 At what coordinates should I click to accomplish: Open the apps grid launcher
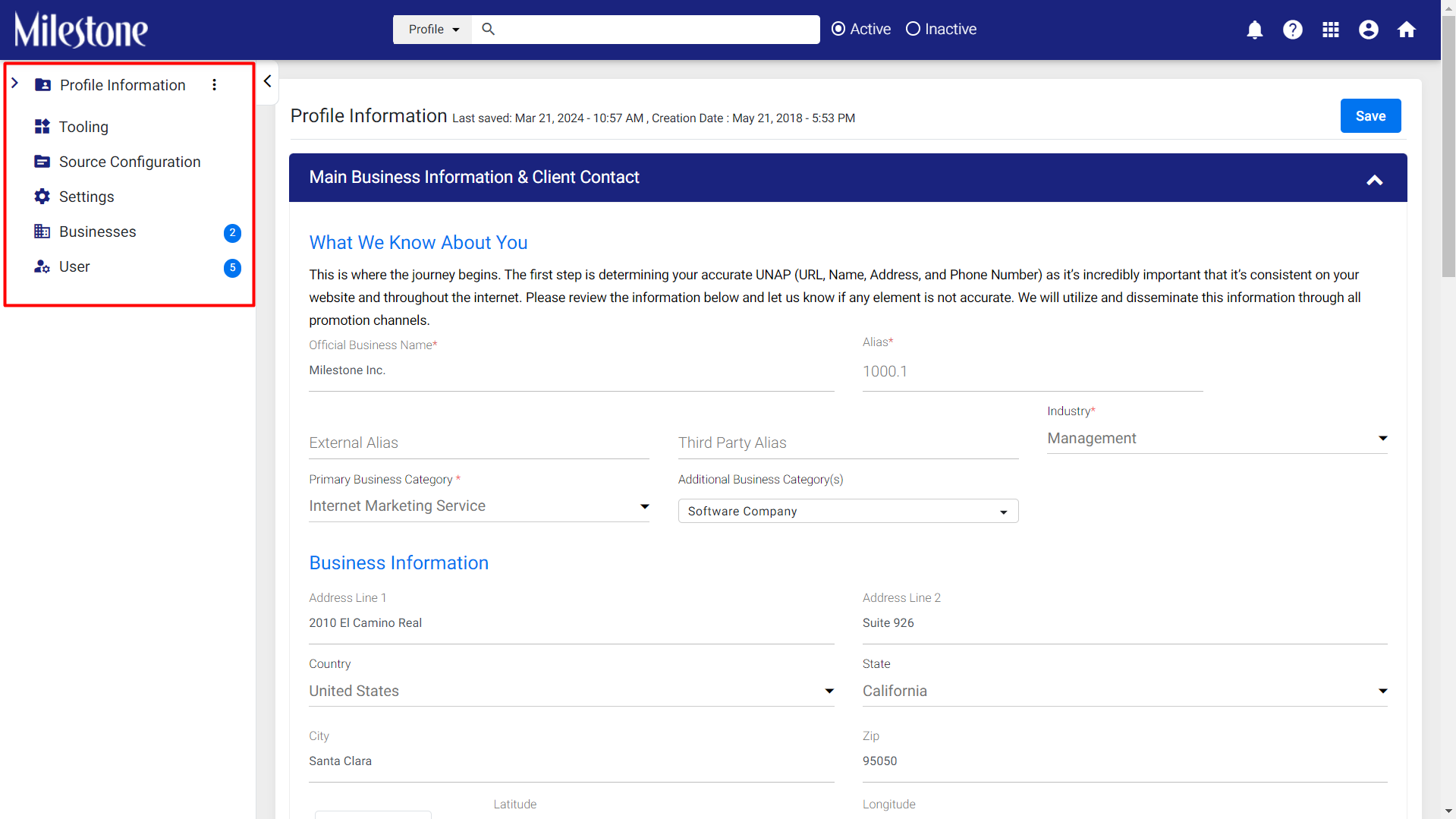1331,30
